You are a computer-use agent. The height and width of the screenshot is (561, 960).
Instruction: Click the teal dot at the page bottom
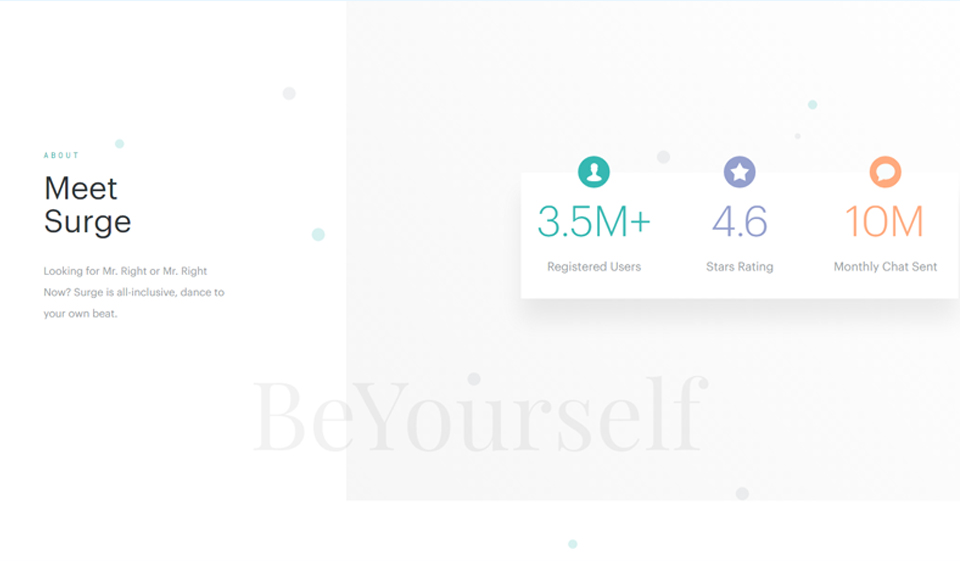[573, 544]
